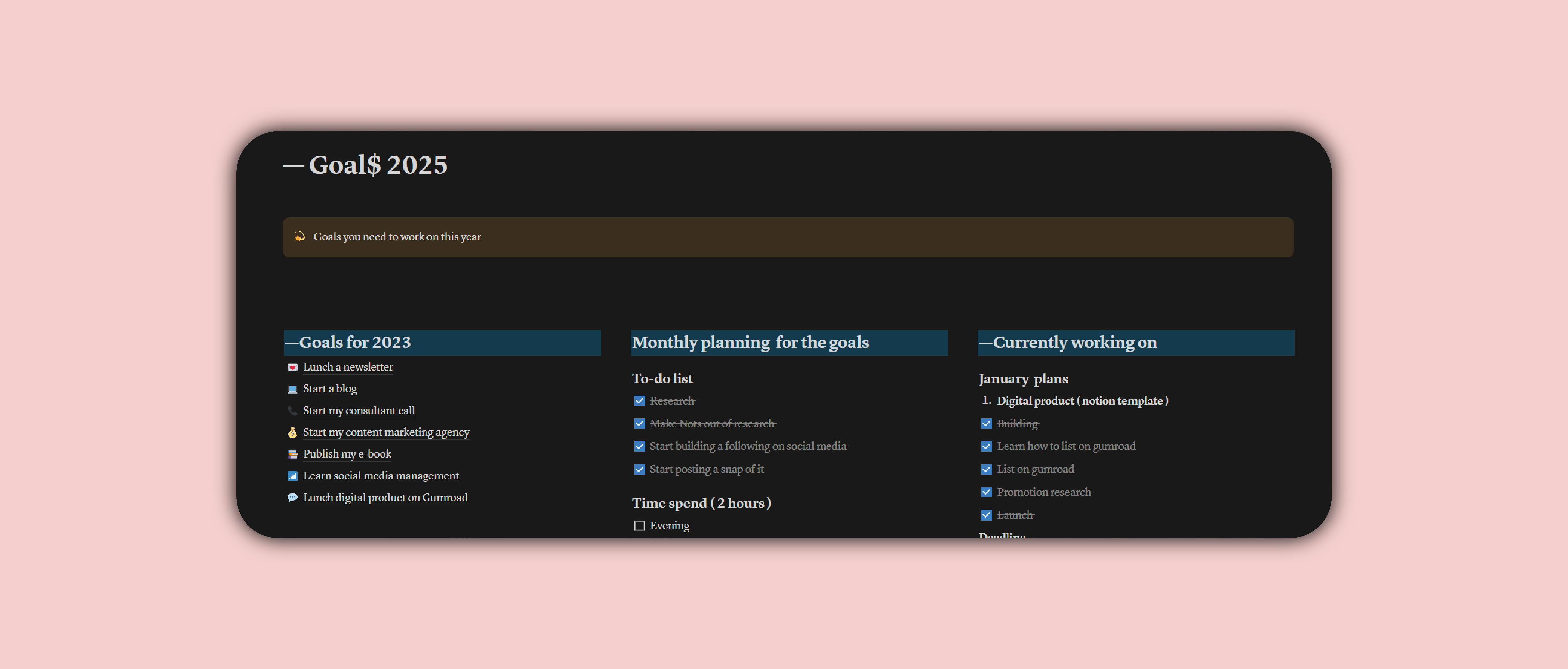The image size is (1568, 669).
Task: Click the stacked books icon beside e-book
Action: [x=292, y=454]
